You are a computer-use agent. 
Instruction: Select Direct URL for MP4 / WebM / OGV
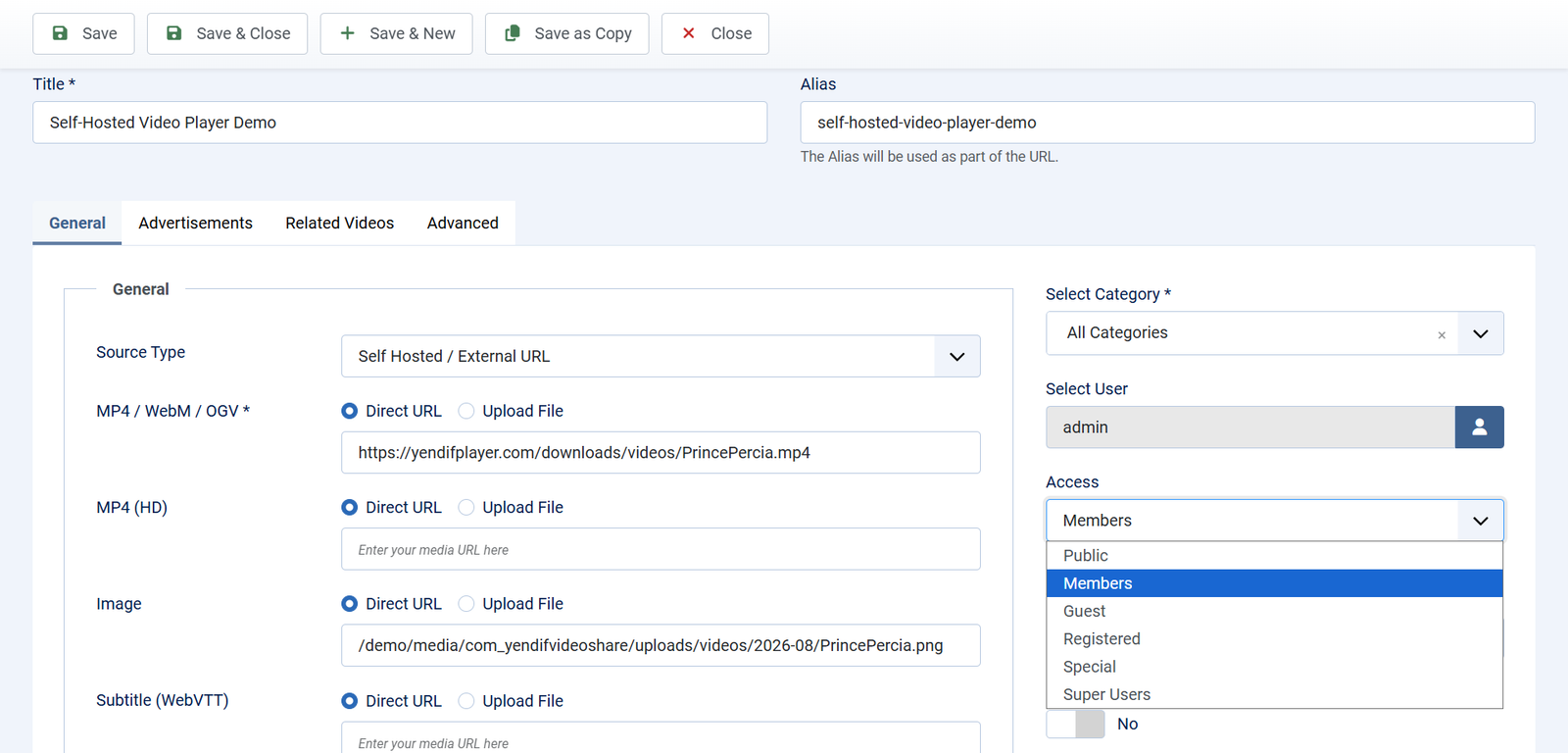[350, 411]
